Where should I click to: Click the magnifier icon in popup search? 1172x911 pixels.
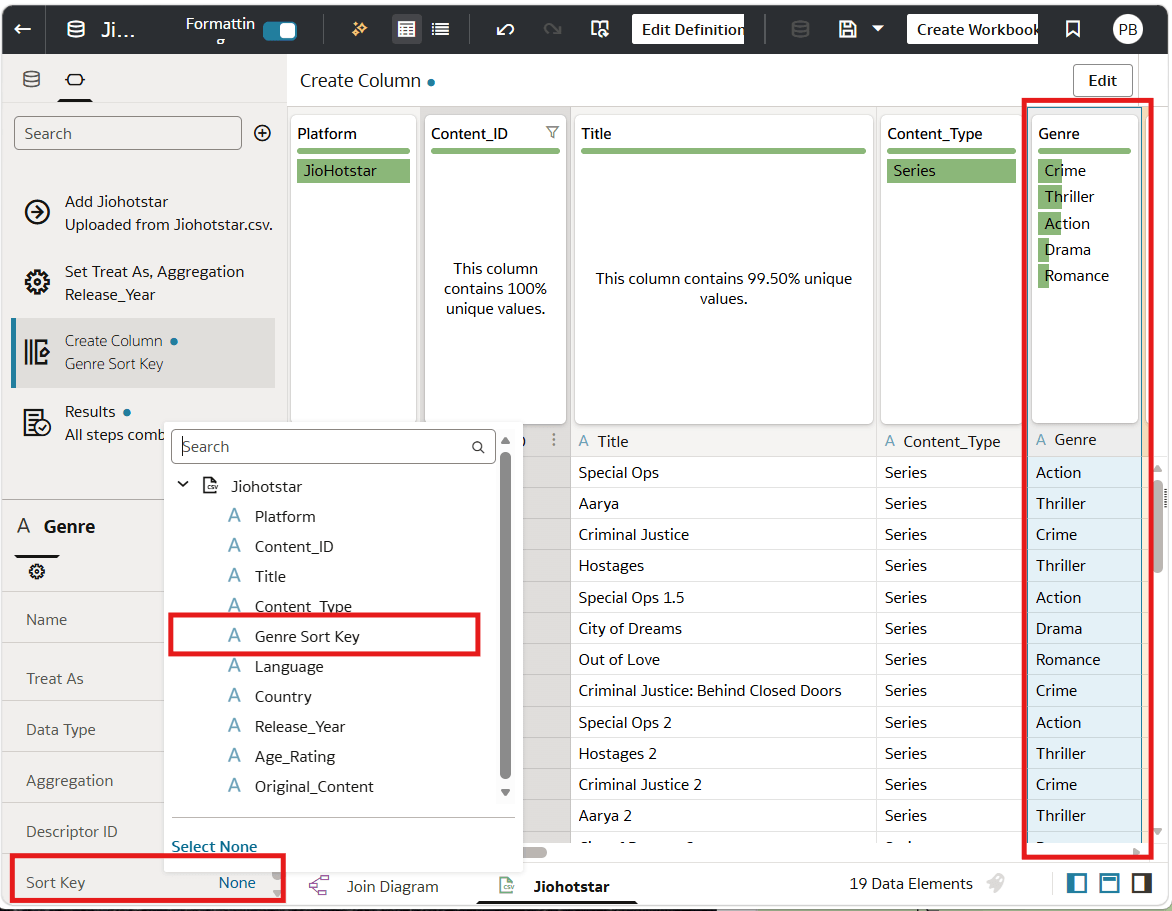pos(478,447)
